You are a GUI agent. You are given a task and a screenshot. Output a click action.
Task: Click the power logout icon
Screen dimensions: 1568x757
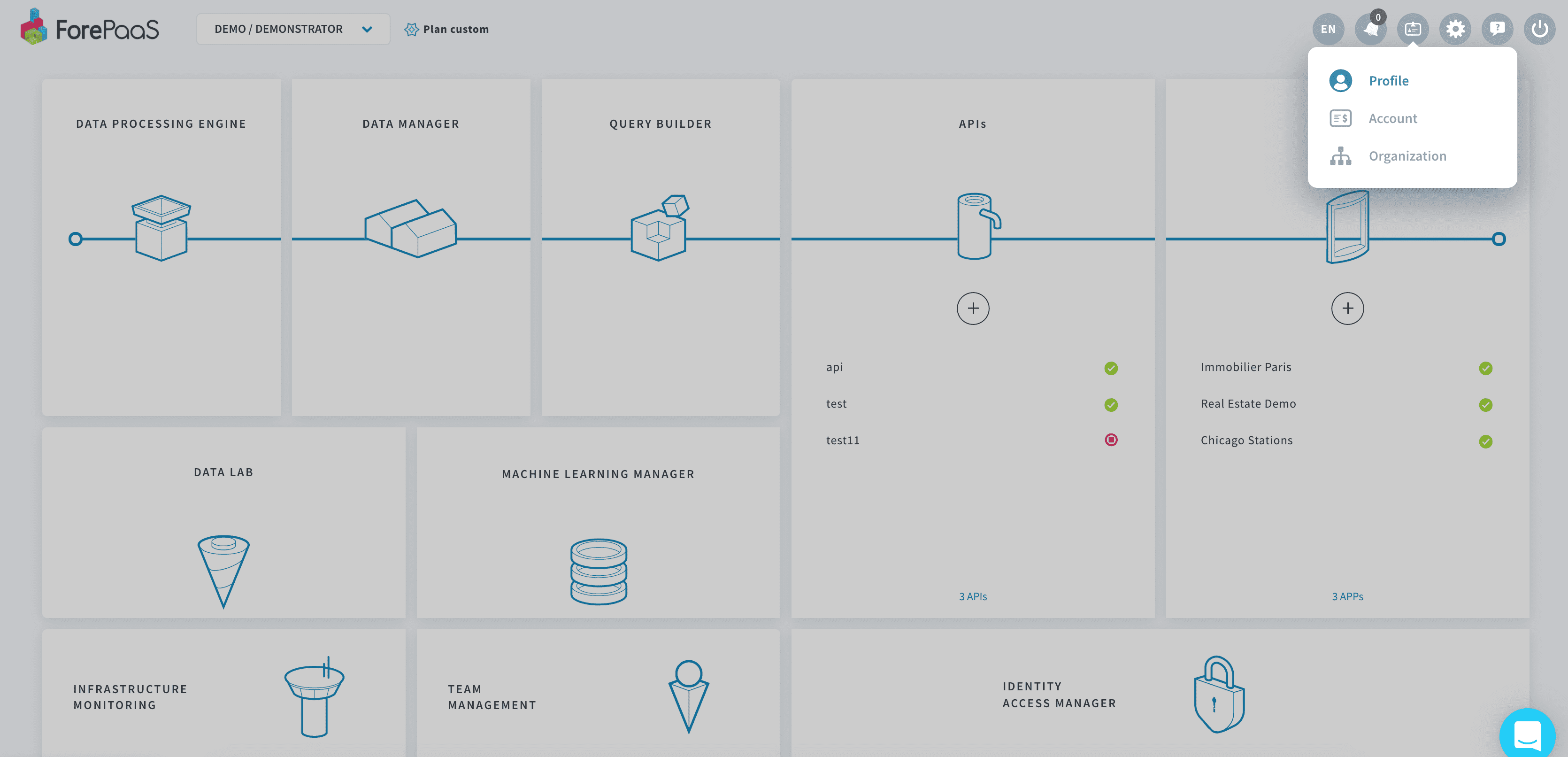click(x=1539, y=29)
